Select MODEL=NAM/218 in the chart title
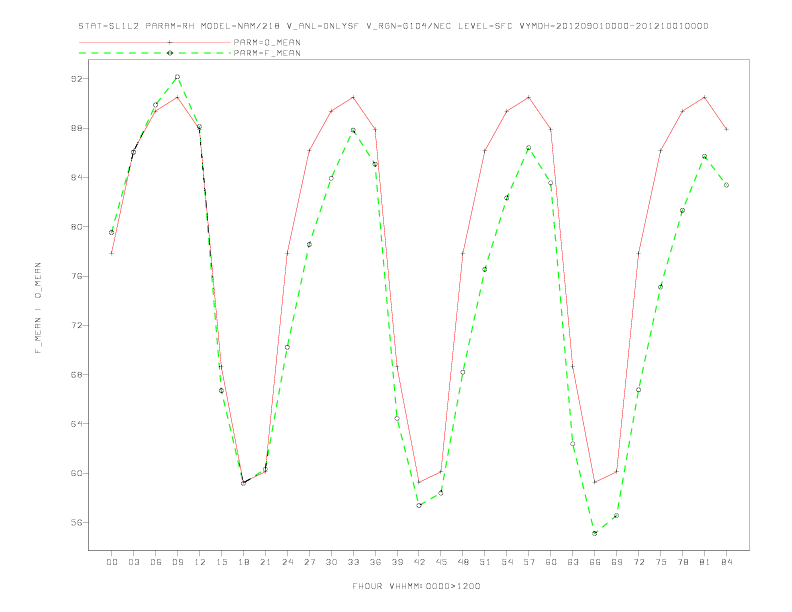Viewport: 792px width, 612px height. click(240, 26)
